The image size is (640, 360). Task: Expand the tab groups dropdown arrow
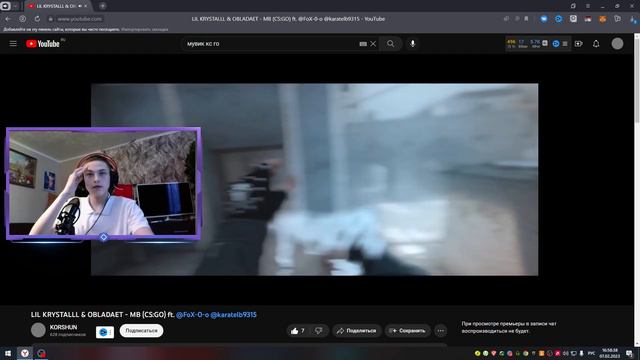(x=16, y=6)
